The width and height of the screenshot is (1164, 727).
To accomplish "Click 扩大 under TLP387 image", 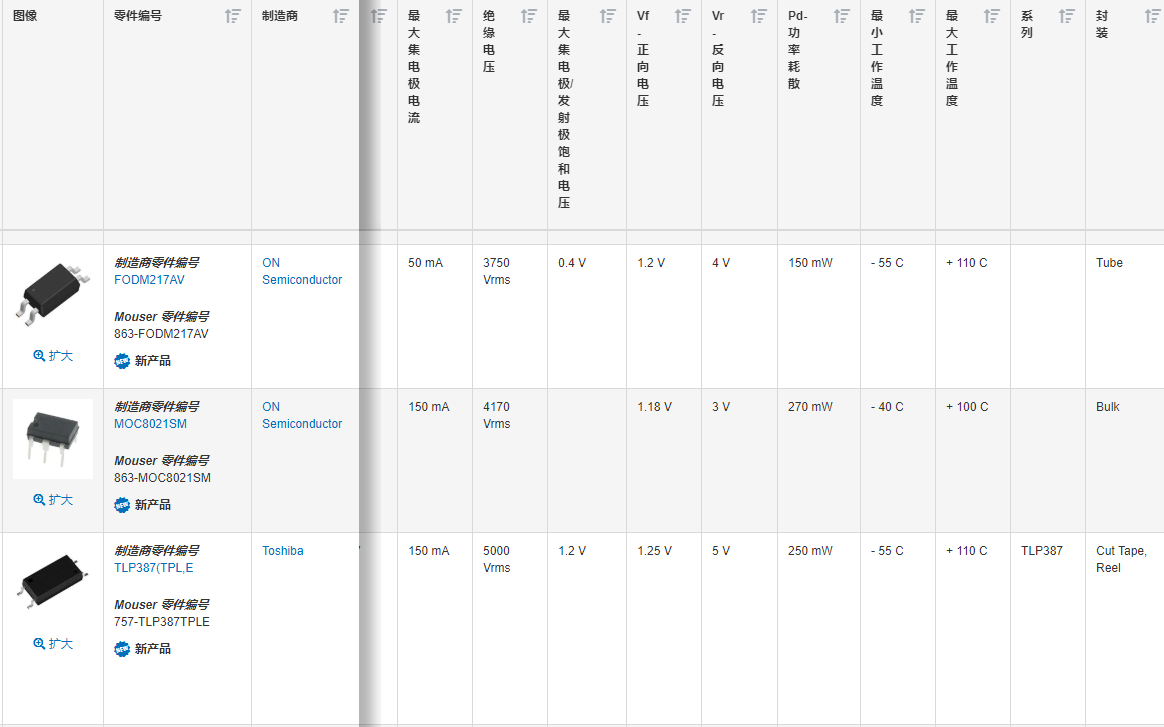I will pos(53,644).
